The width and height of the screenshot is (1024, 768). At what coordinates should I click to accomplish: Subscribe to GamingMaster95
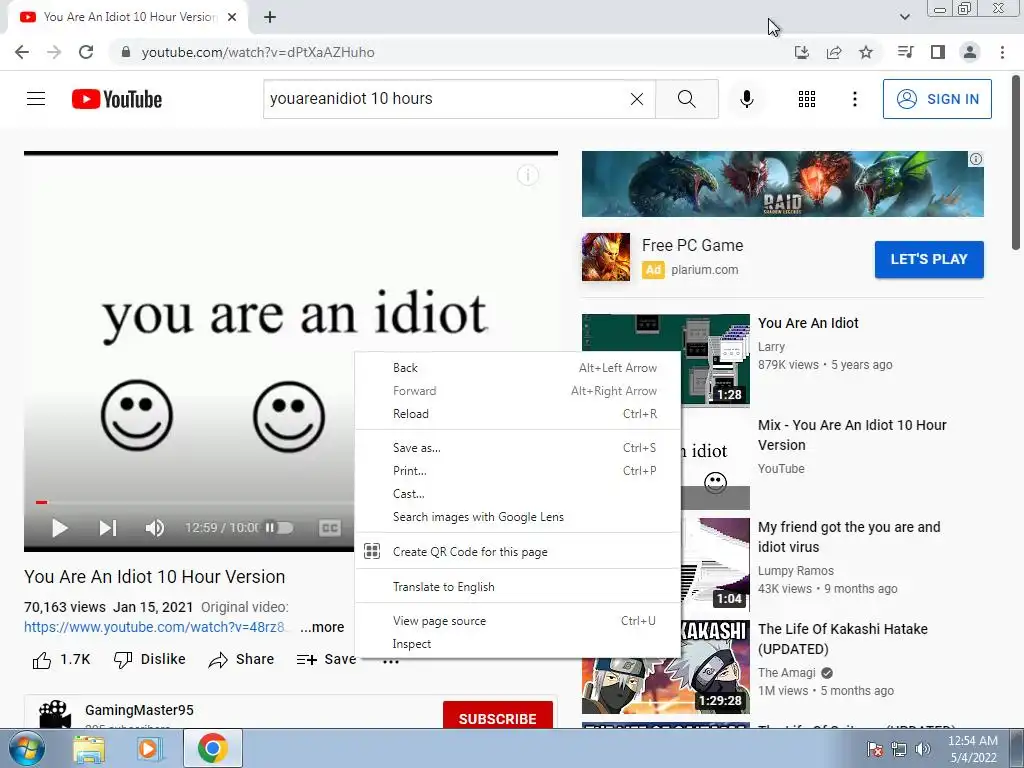point(498,717)
